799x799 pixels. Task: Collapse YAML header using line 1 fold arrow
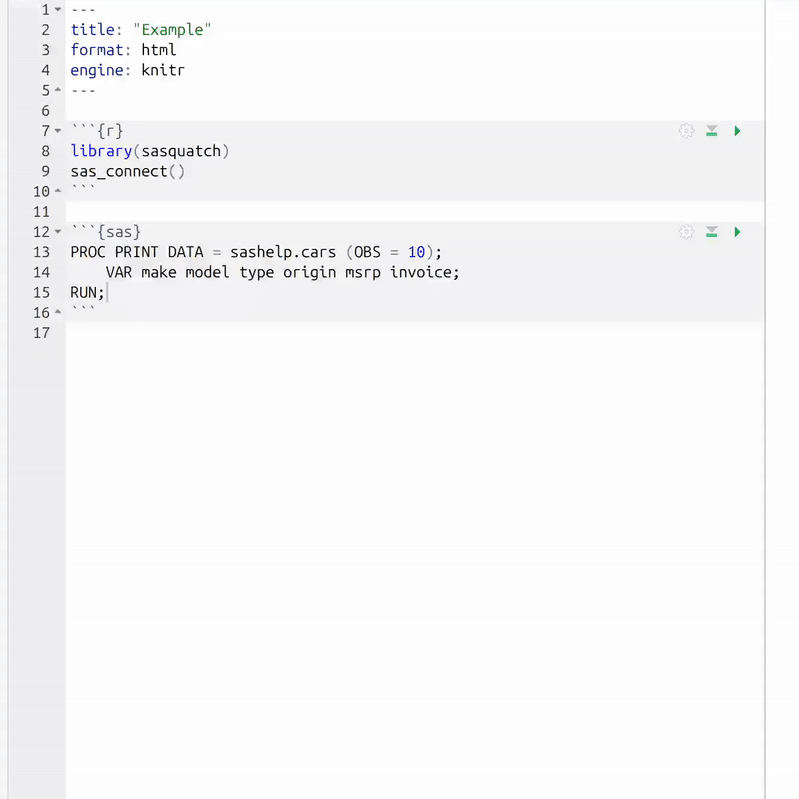58,10
